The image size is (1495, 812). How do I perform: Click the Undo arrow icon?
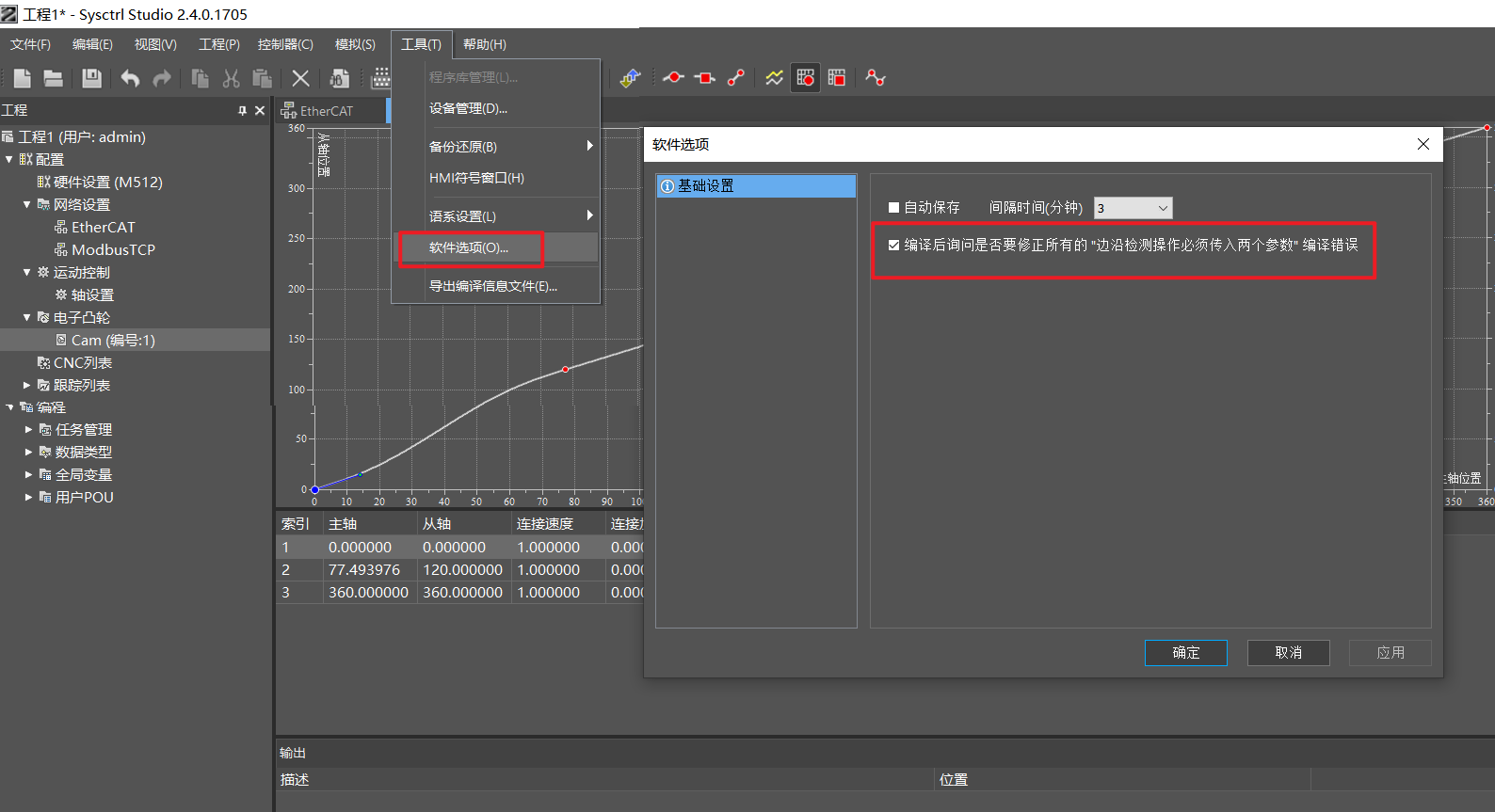130,78
